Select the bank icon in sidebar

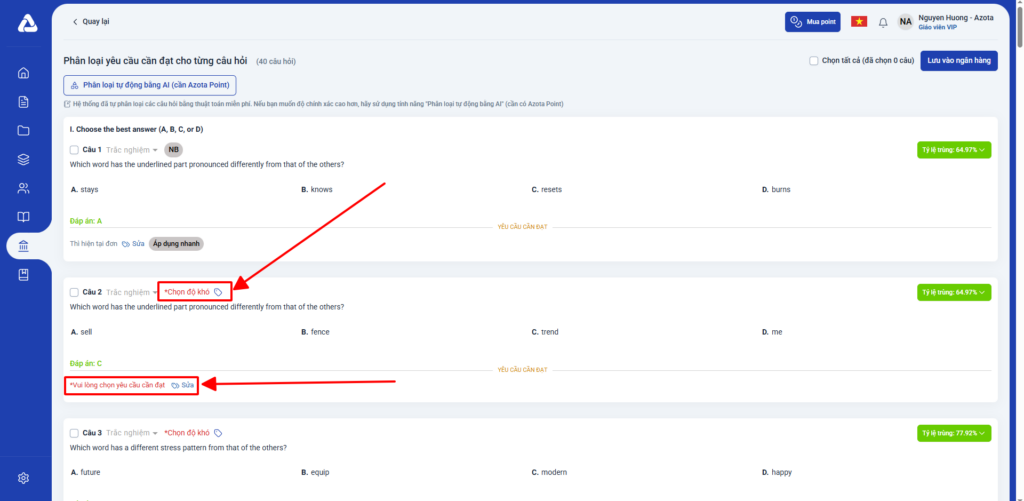(24, 246)
